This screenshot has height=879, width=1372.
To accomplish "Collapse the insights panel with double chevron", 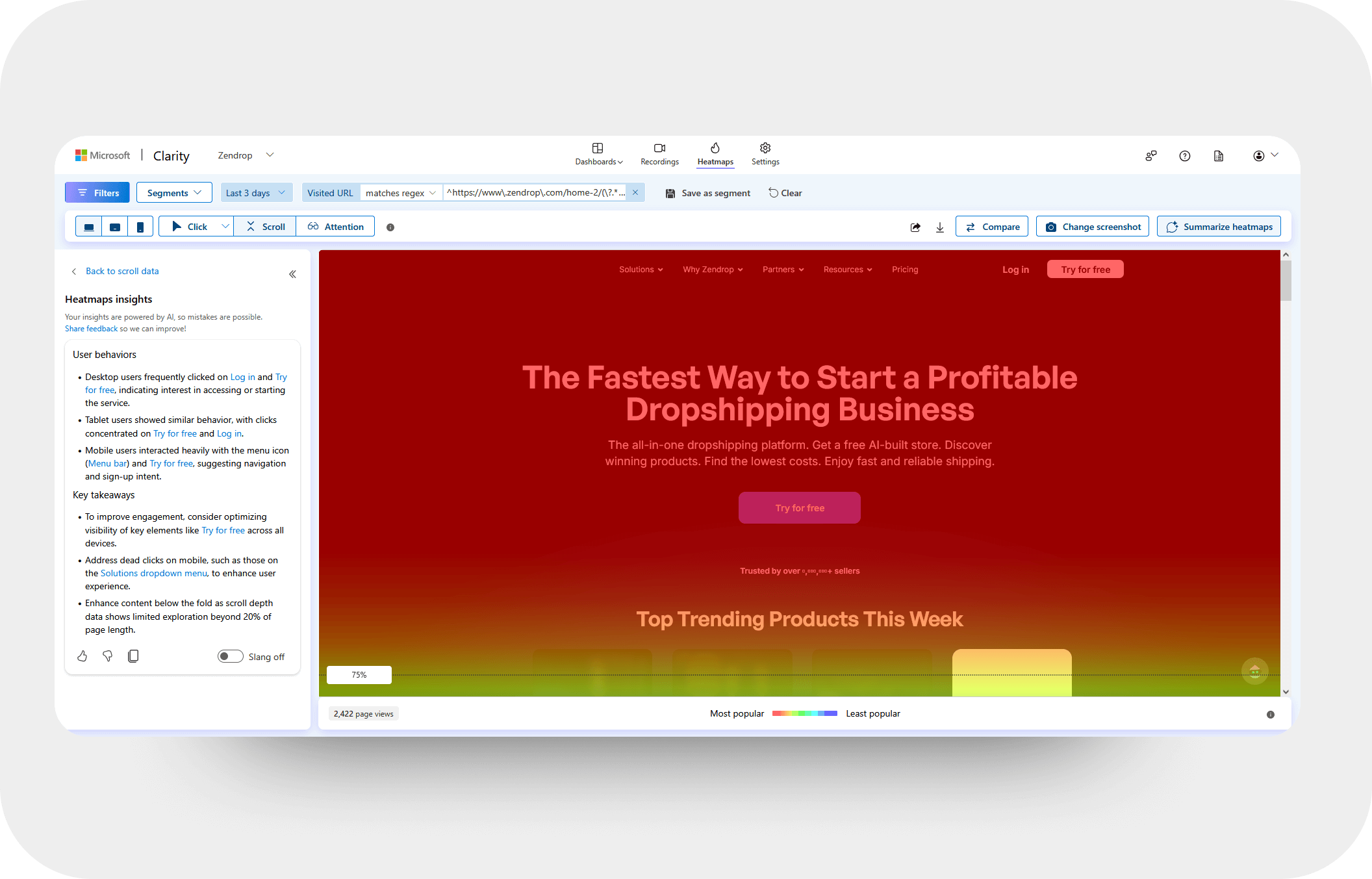I will coord(292,274).
